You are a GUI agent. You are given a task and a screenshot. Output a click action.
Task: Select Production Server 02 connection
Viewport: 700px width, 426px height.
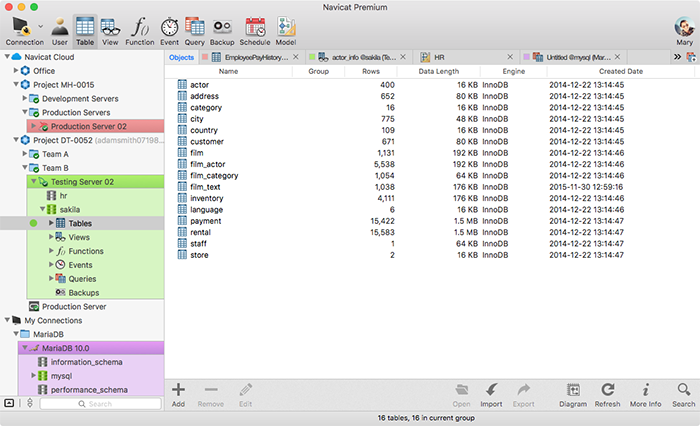(x=95, y=126)
